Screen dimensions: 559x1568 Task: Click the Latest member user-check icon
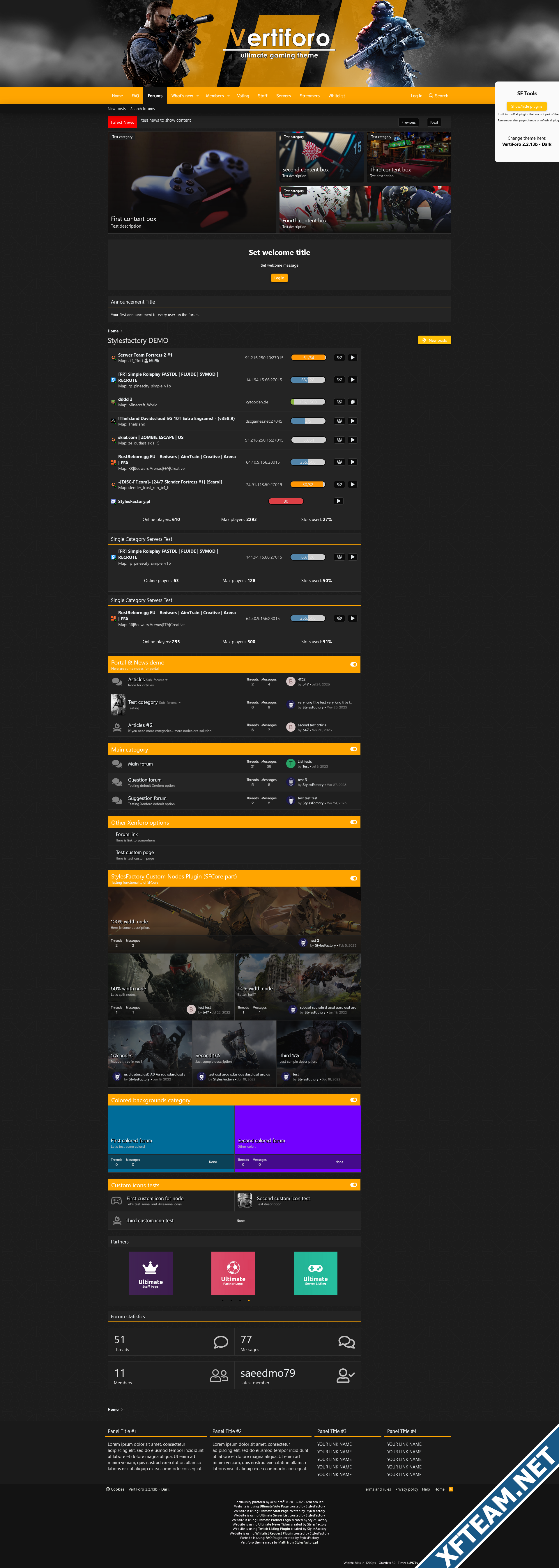pyautogui.click(x=346, y=1375)
